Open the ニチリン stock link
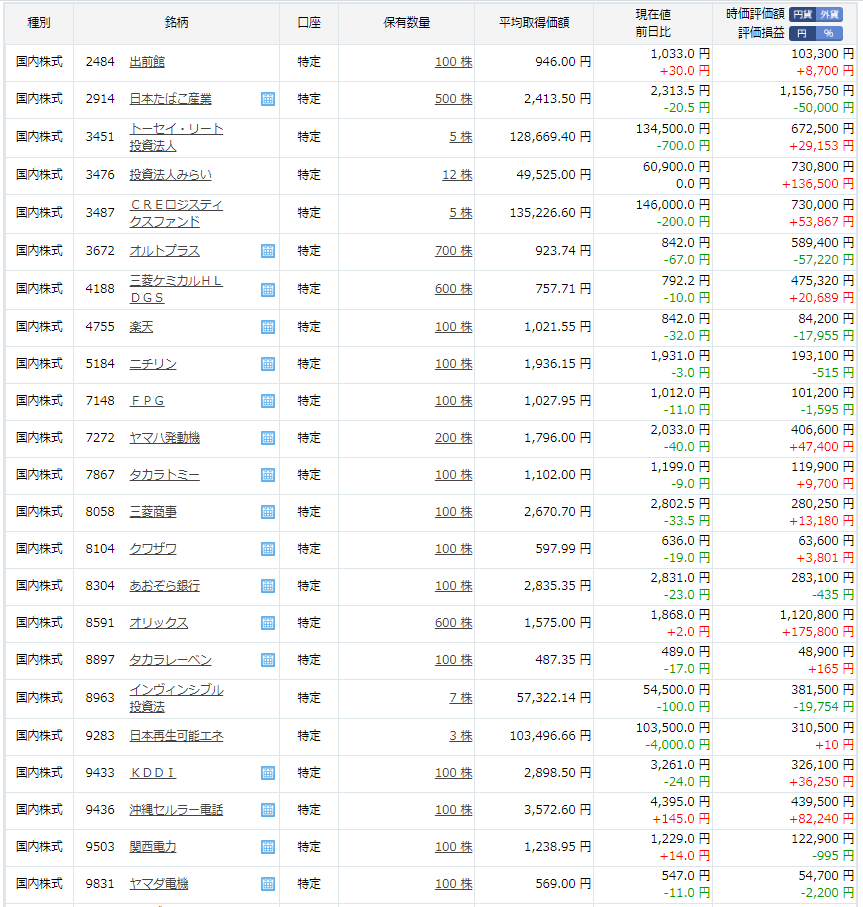This screenshot has width=863, height=907. coord(153,364)
